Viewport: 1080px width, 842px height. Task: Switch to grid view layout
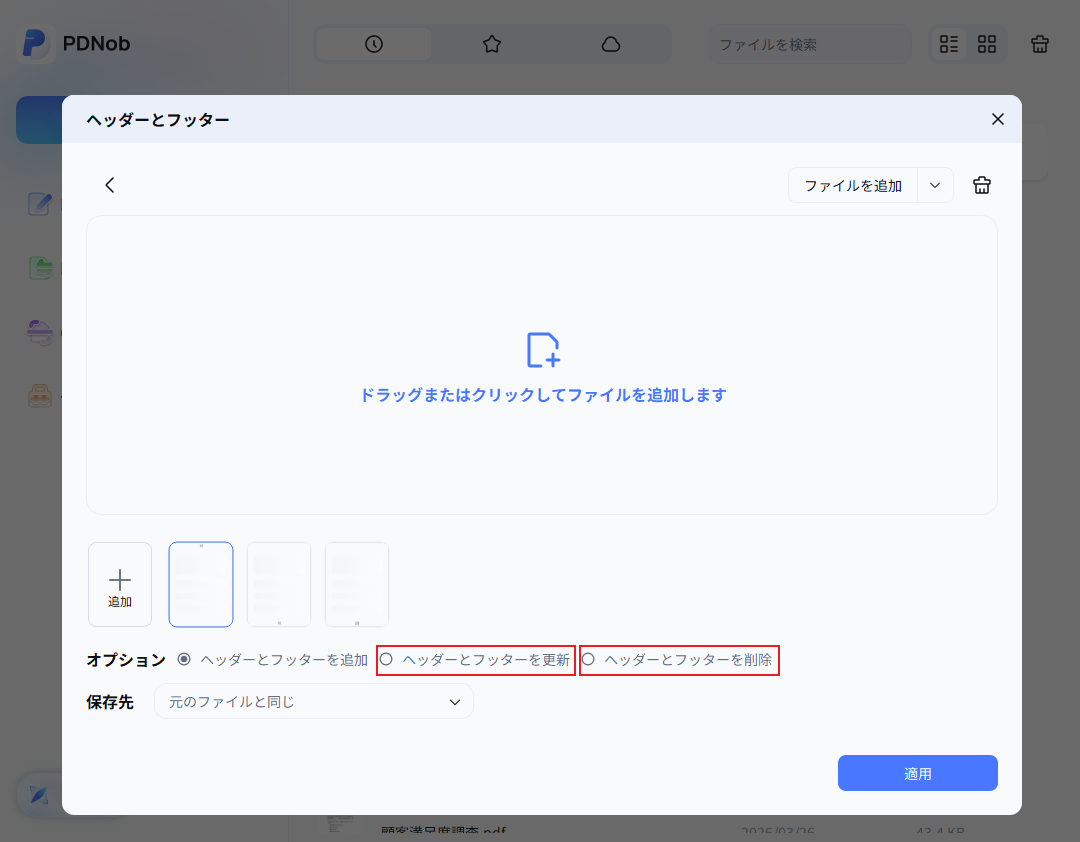[x=986, y=44]
